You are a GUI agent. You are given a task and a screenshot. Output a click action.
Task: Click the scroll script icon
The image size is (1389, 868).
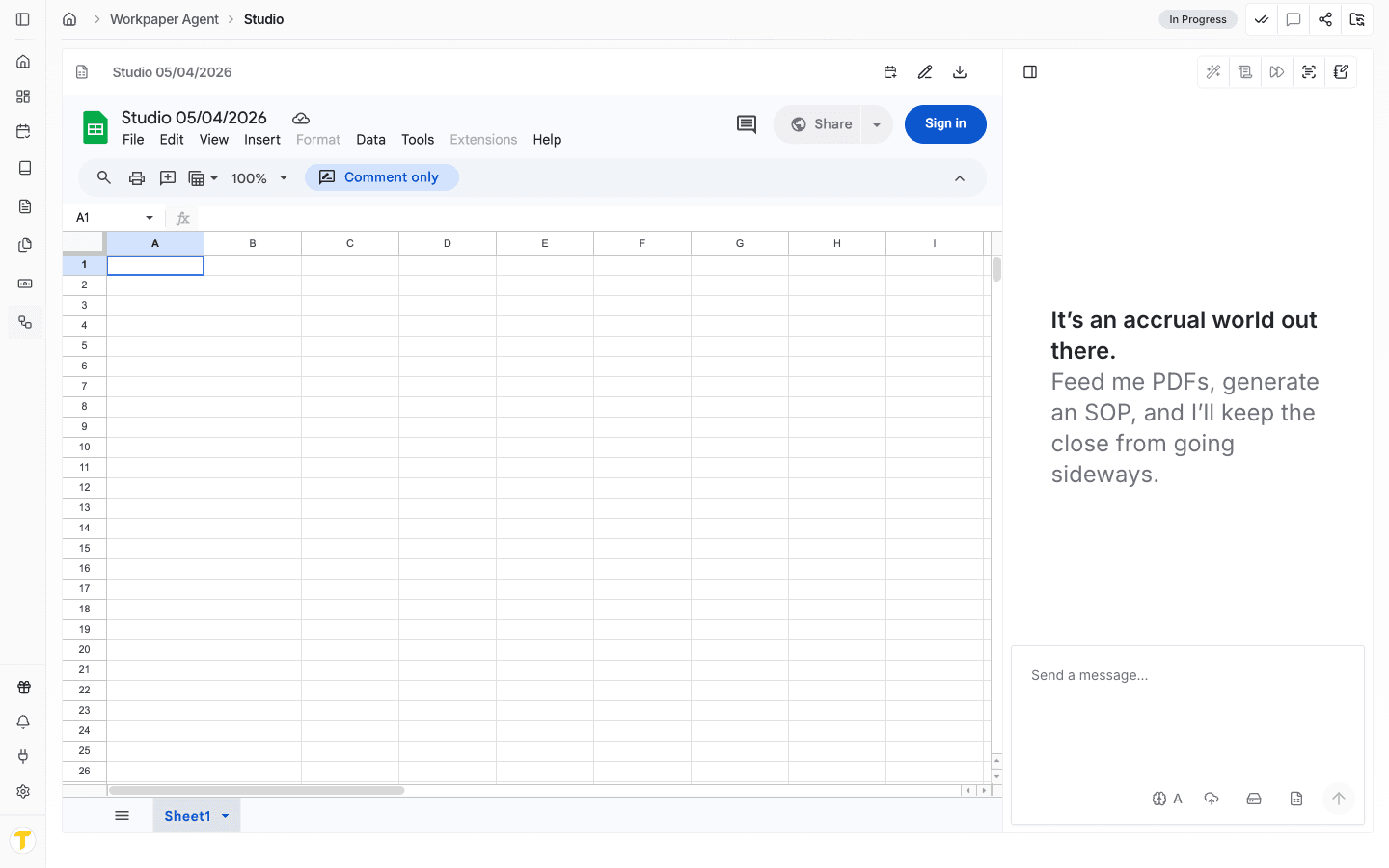click(x=1245, y=72)
